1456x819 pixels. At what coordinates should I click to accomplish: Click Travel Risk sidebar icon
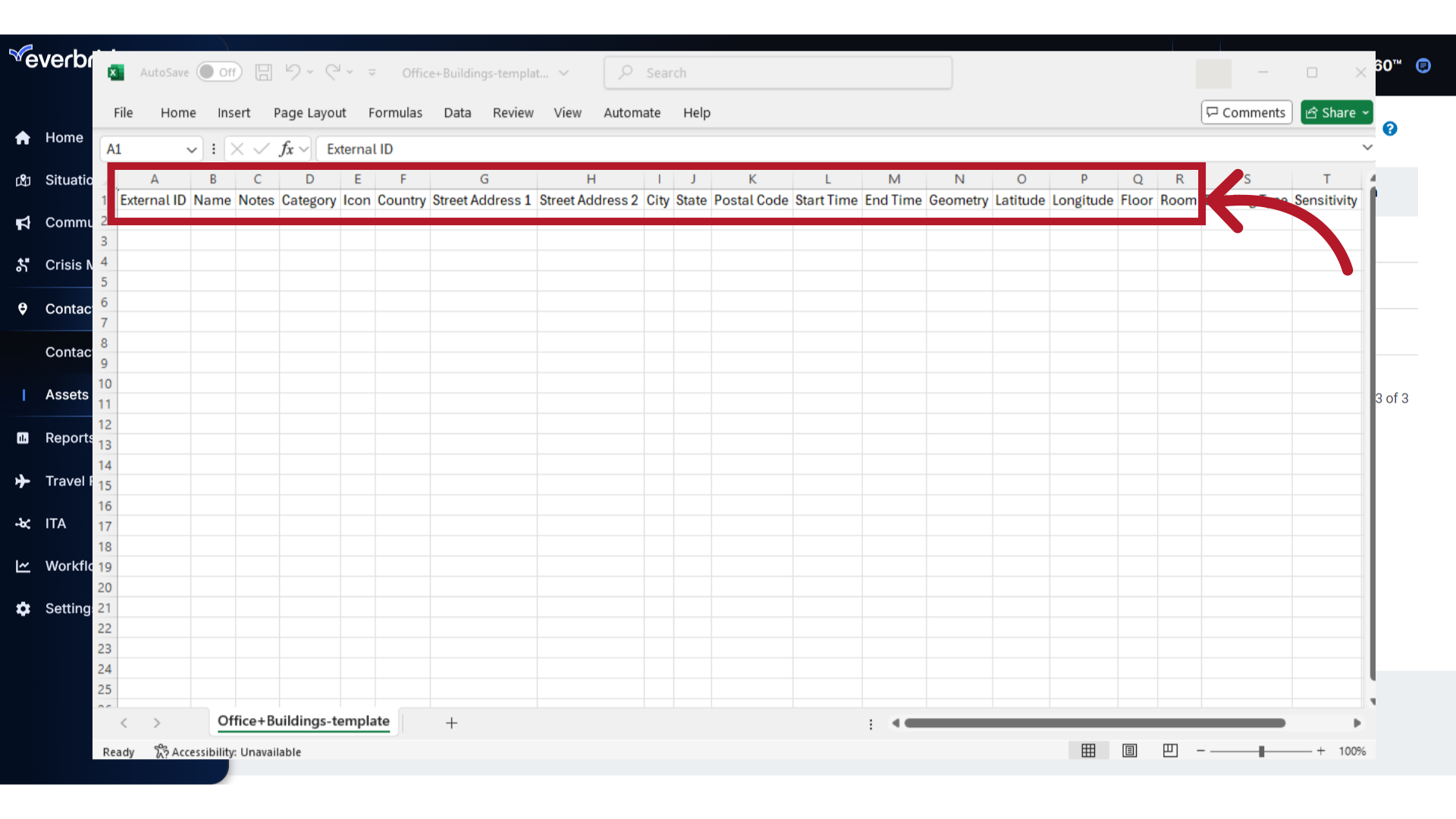point(22,480)
